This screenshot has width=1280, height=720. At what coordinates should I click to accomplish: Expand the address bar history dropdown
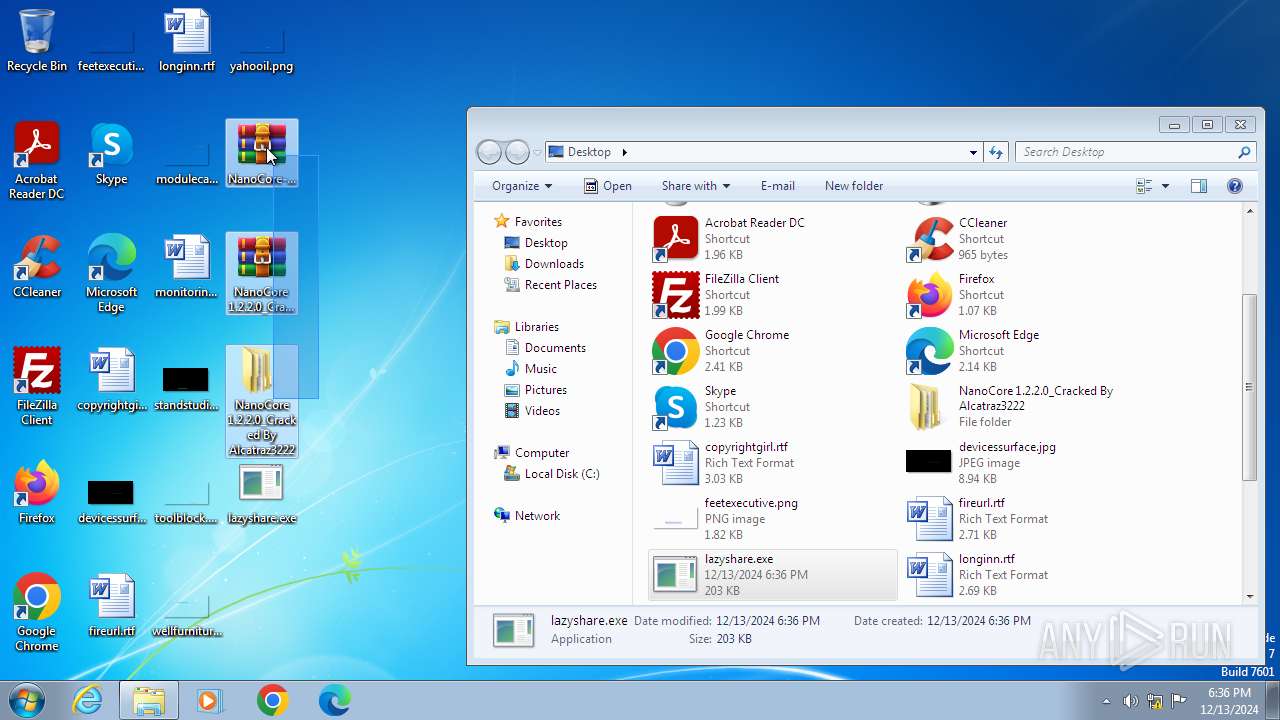click(x=973, y=152)
